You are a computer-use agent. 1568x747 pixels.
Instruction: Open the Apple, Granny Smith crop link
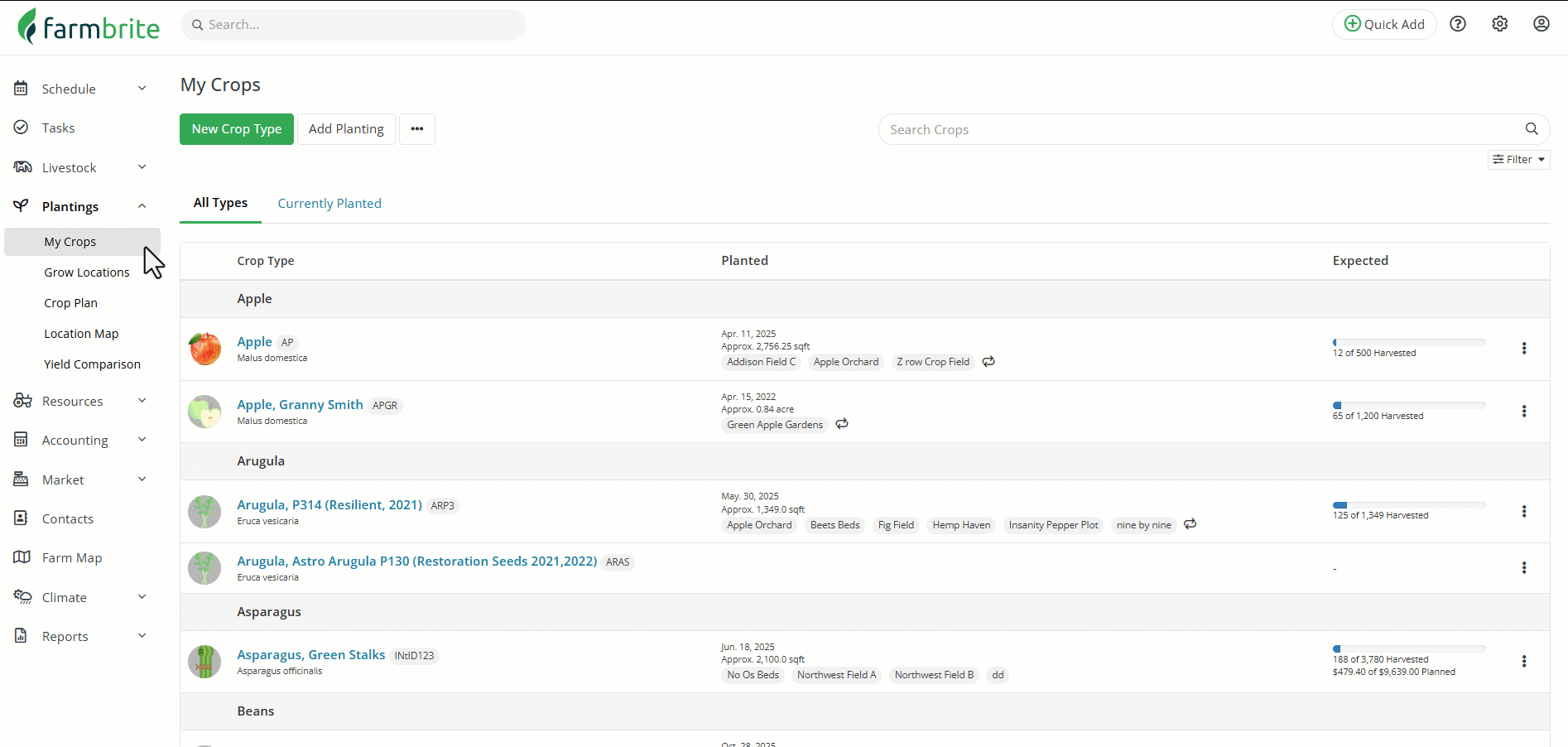coord(300,405)
